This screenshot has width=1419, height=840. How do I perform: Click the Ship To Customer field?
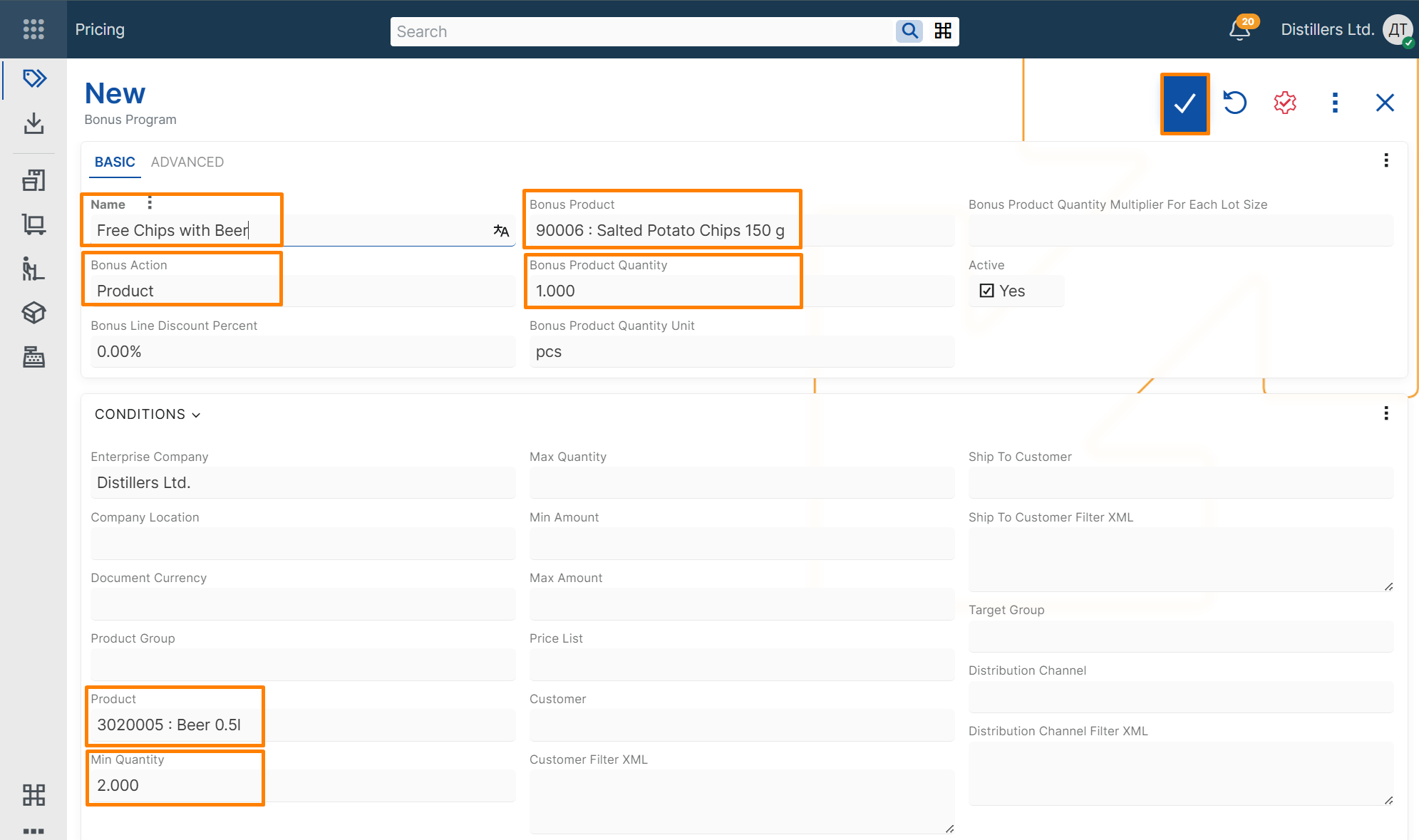click(x=1180, y=482)
